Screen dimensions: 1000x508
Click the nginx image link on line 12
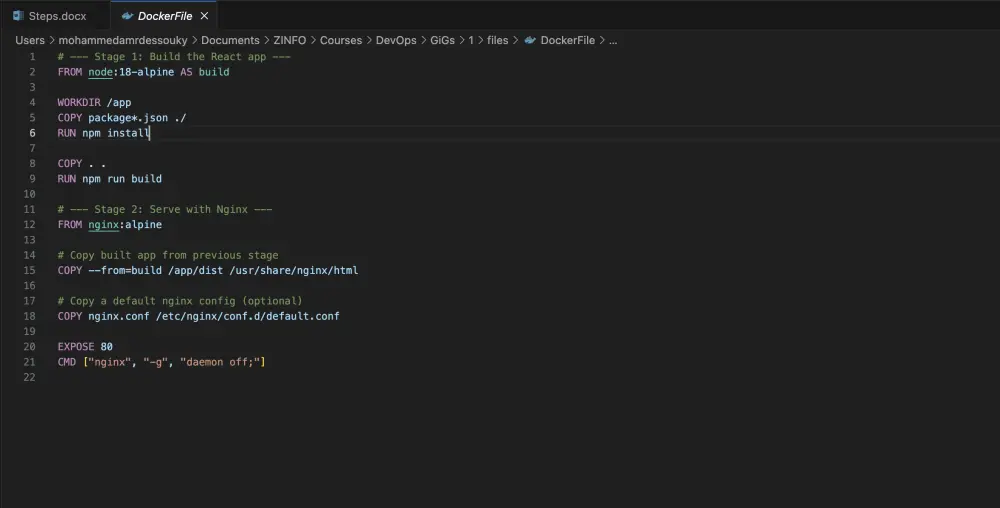pos(103,225)
